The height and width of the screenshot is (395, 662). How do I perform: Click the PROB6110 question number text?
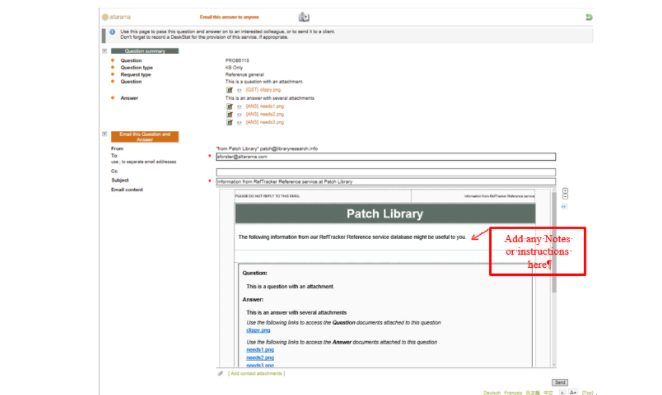(x=237, y=61)
